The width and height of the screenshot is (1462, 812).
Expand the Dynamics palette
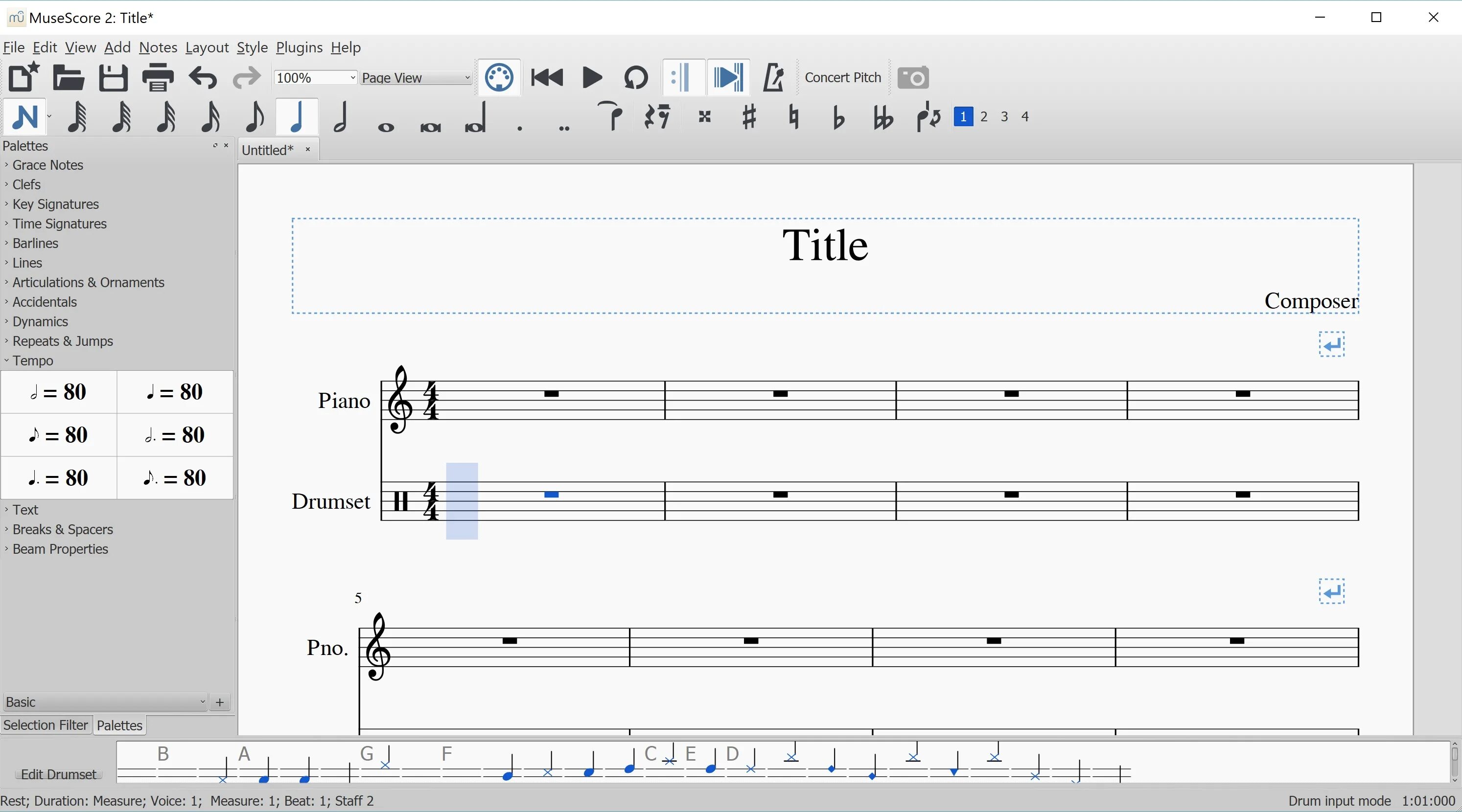40,321
